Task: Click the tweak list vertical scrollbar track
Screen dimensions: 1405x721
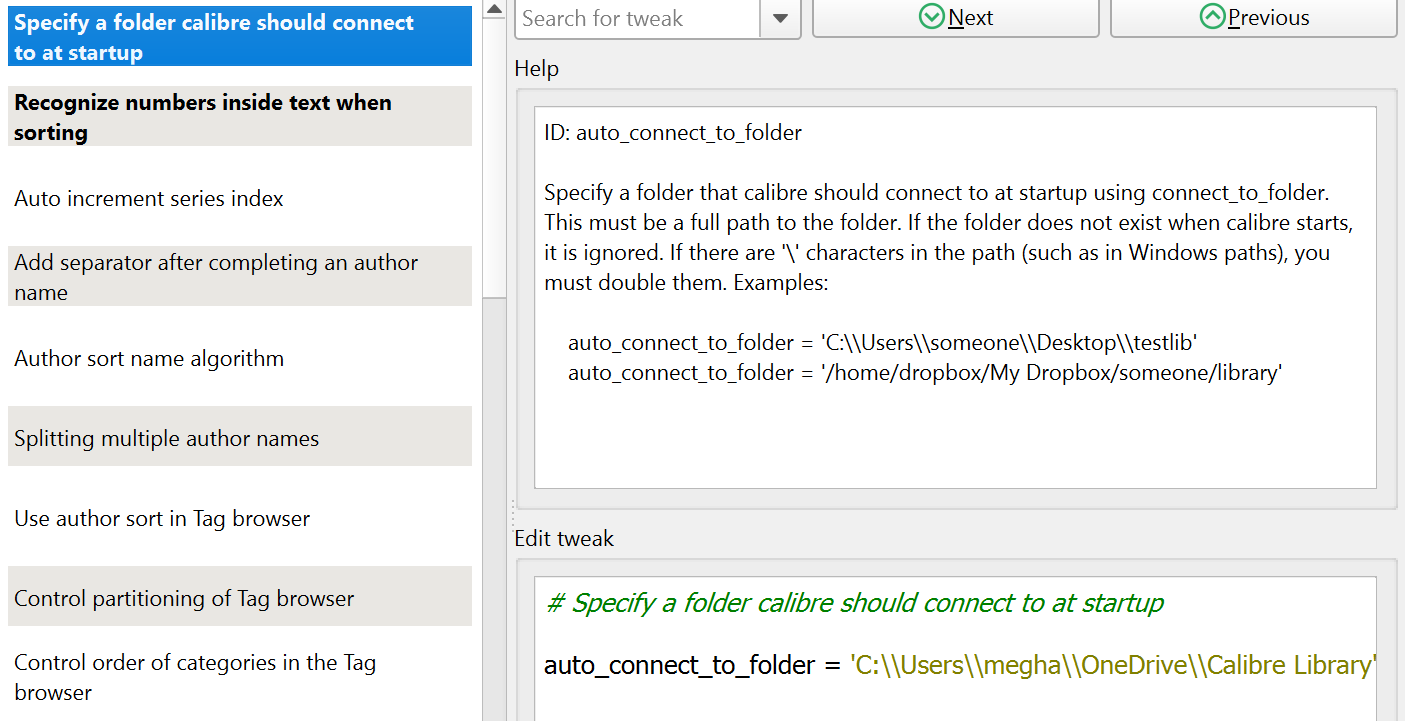Action: point(494,500)
